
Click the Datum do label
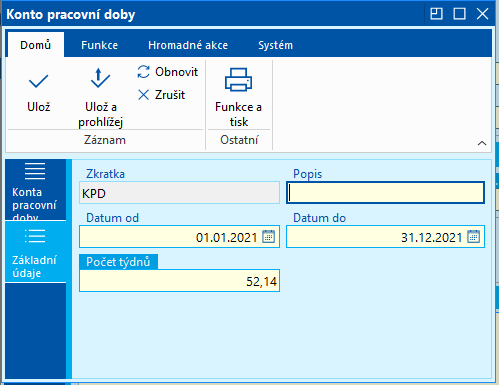[x=319, y=218]
